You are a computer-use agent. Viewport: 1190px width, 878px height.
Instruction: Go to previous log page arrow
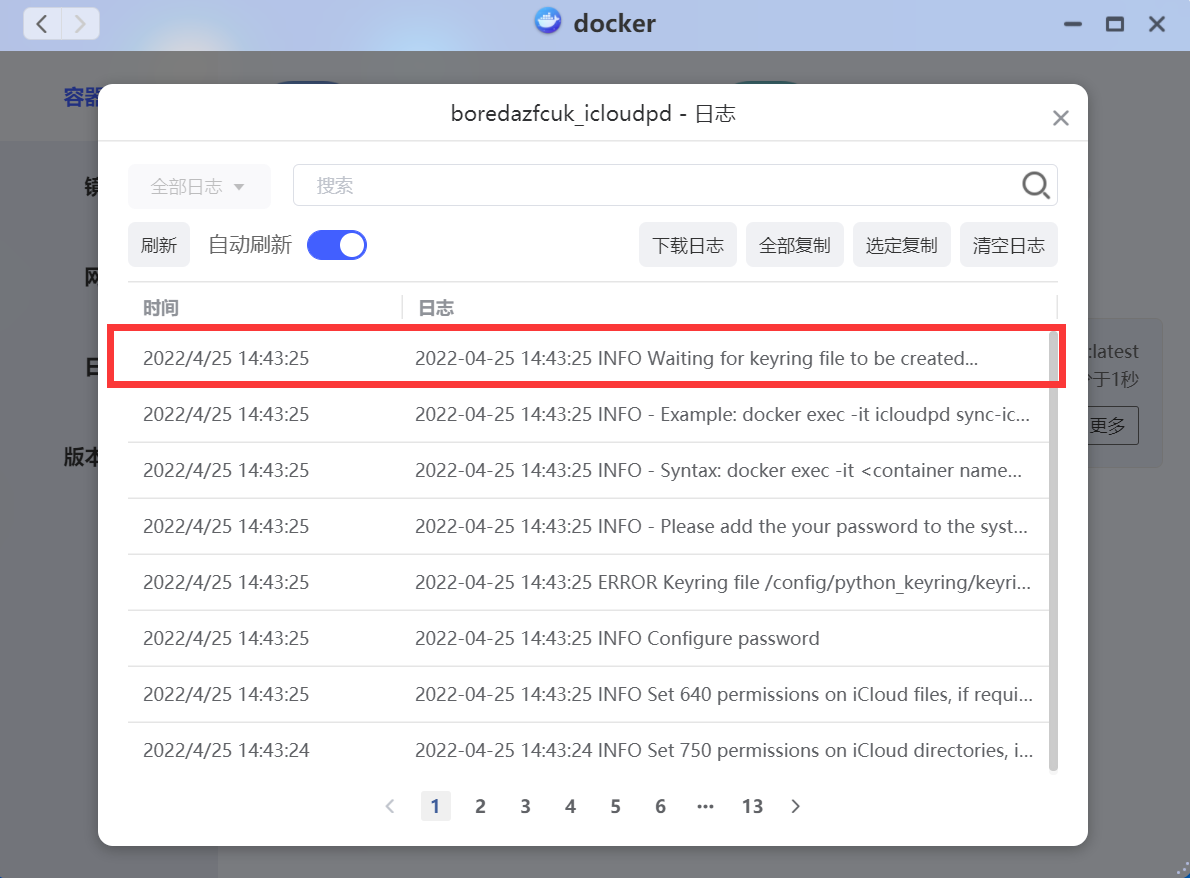(x=390, y=806)
